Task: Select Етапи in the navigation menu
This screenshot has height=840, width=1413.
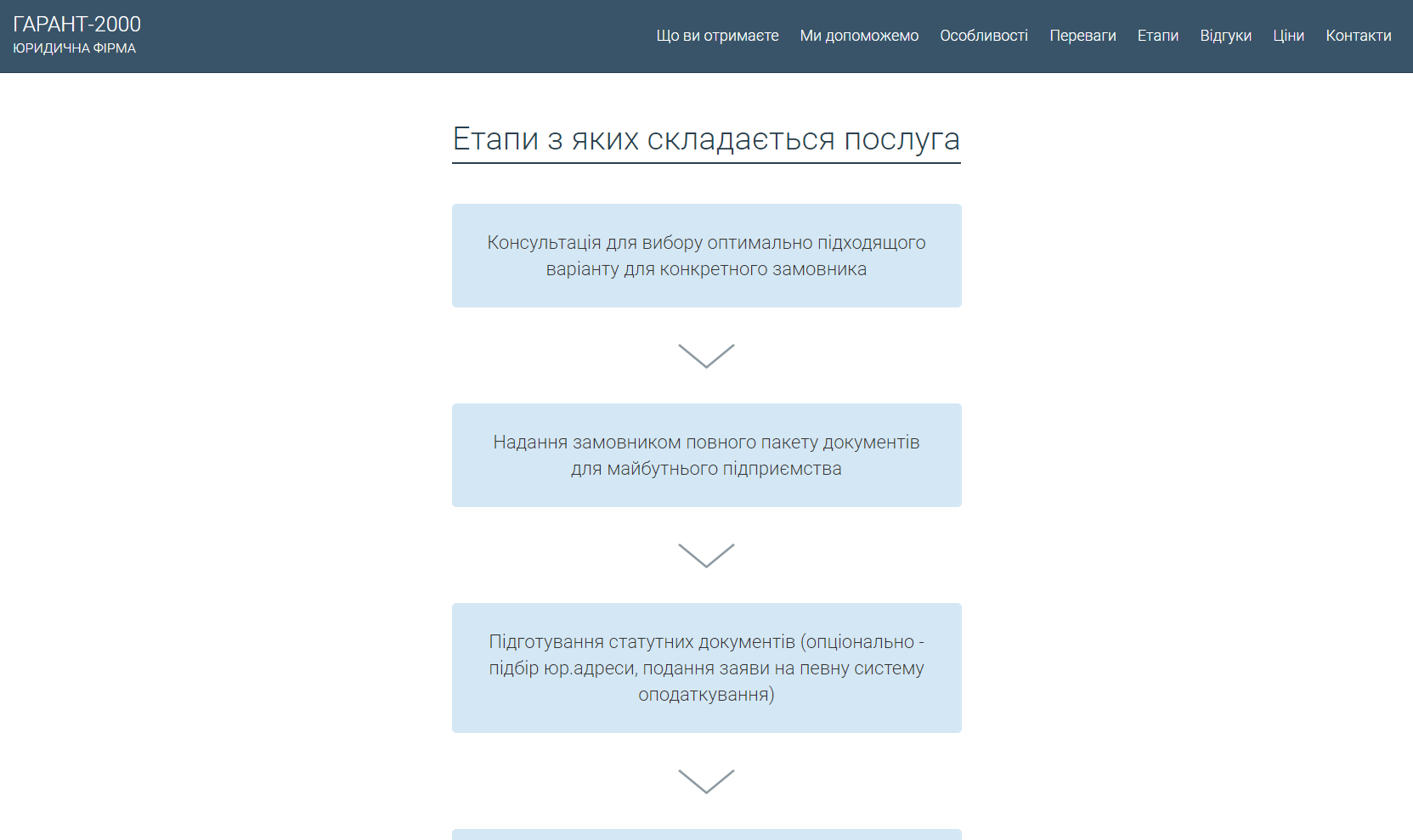Action: pyautogui.click(x=1158, y=36)
